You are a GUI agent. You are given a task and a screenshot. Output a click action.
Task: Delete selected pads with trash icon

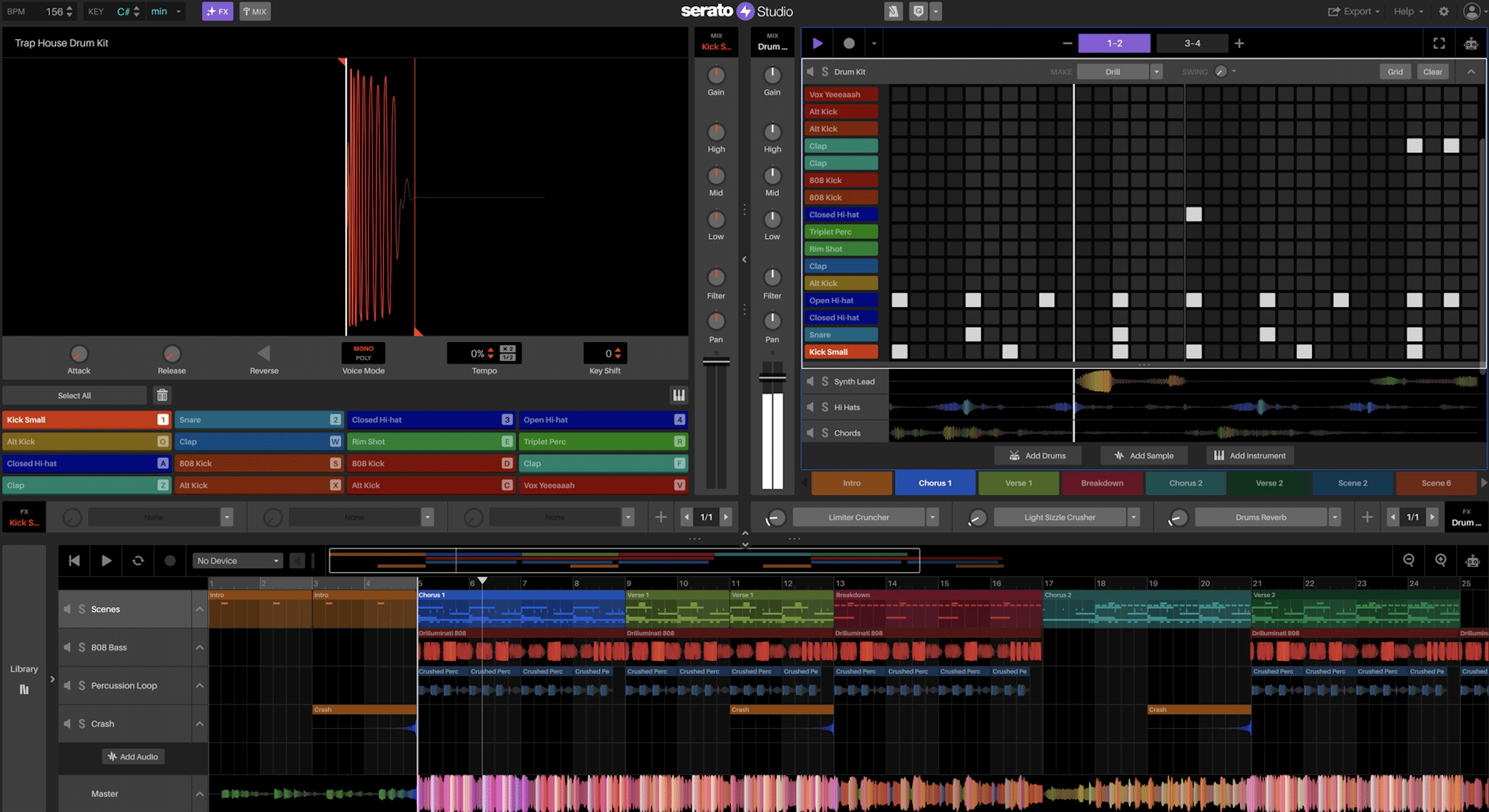click(162, 395)
